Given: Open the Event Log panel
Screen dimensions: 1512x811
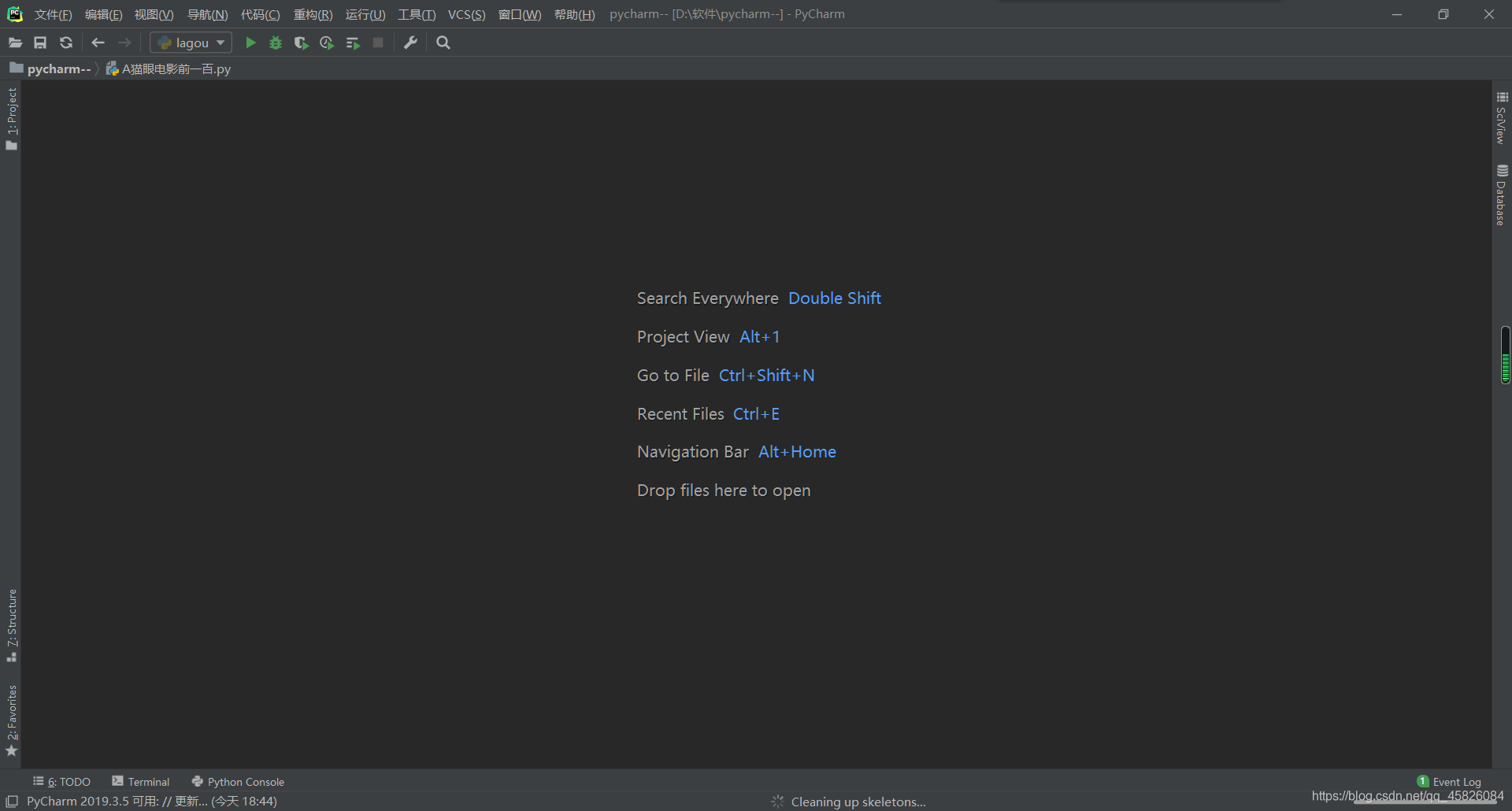Looking at the screenshot, I should pyautogui.click(x=1449, y=781).
